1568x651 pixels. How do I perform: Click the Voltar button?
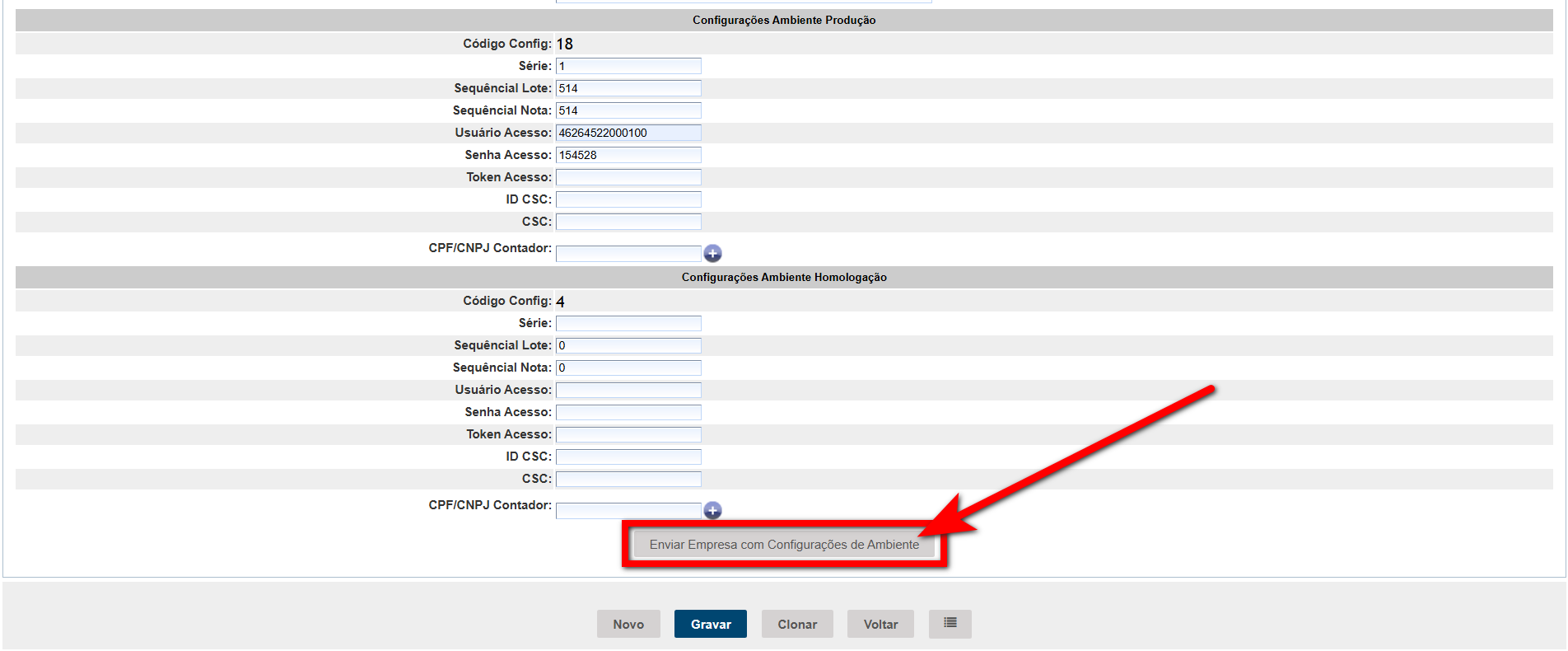880,624
